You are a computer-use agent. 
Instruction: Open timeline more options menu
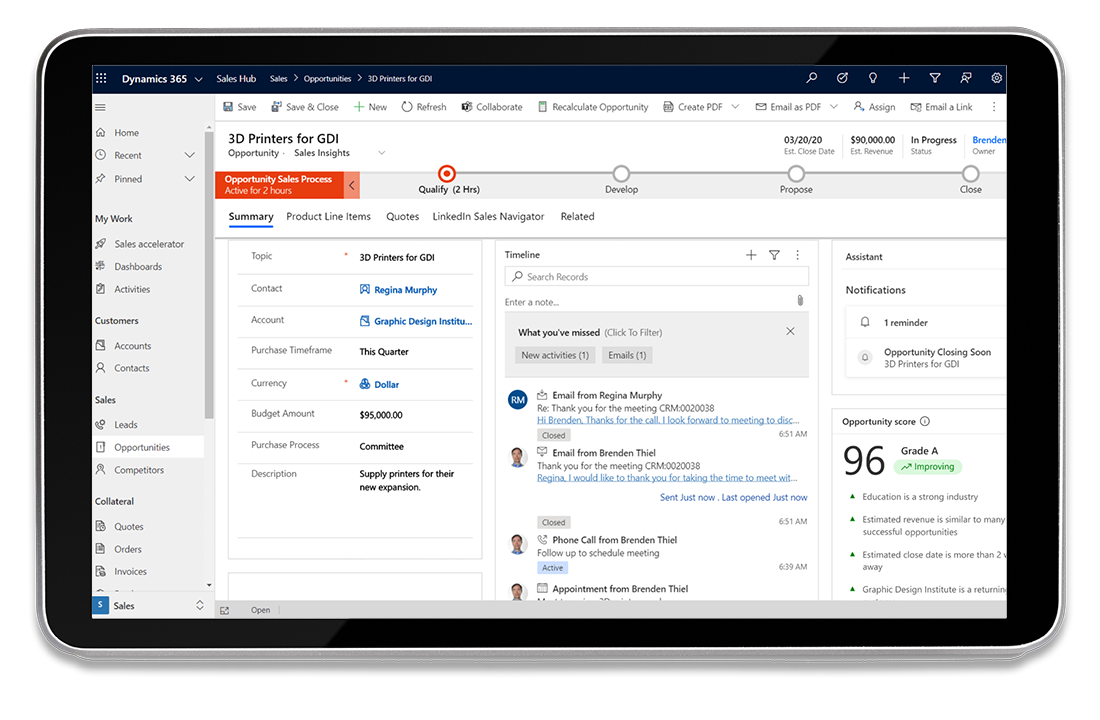[798, 255]
